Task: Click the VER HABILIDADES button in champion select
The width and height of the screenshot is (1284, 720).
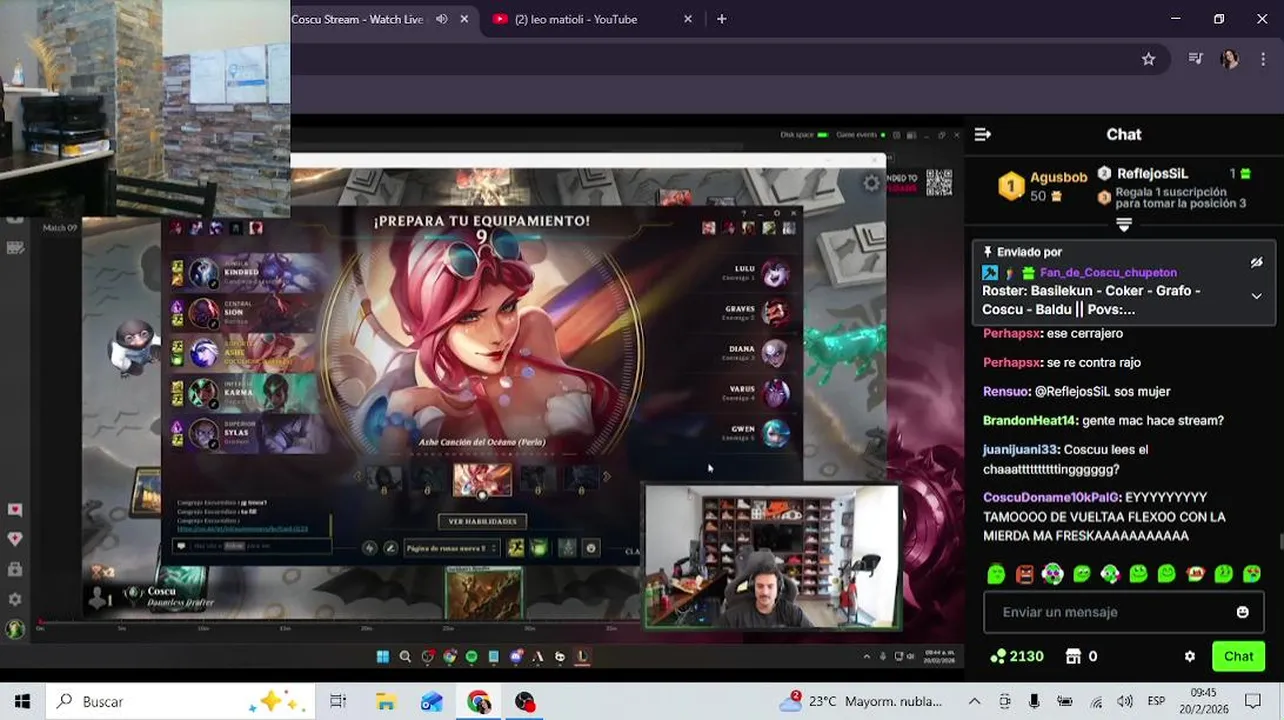Action: point(482,521)
